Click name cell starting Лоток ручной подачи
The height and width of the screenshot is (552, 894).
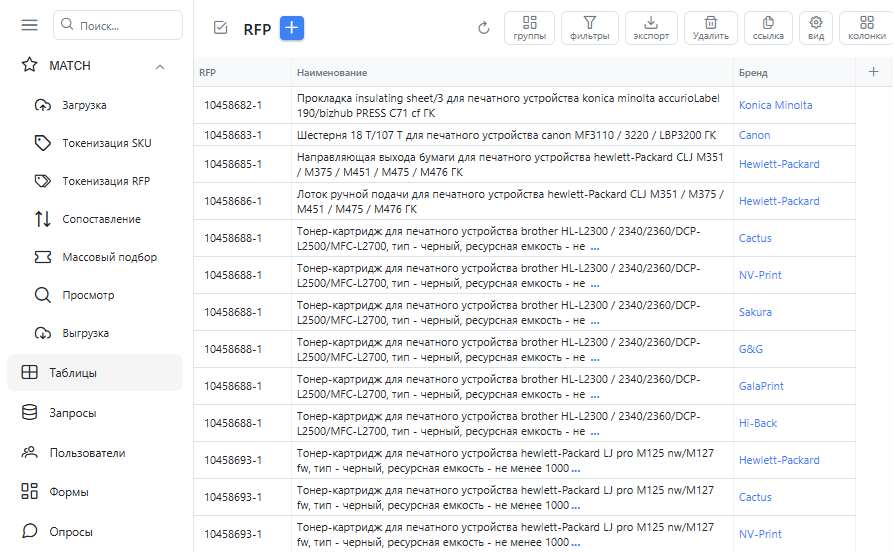512,201
